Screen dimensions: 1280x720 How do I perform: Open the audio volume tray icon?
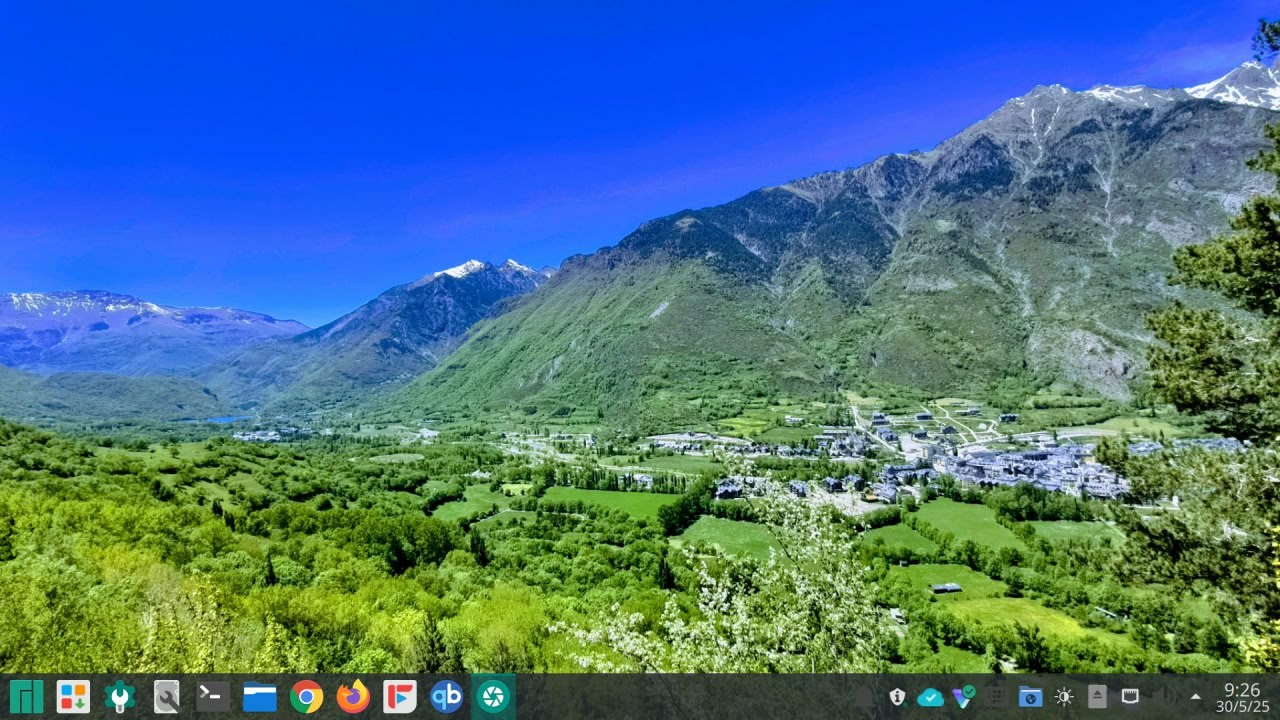tap(1163, 697)
